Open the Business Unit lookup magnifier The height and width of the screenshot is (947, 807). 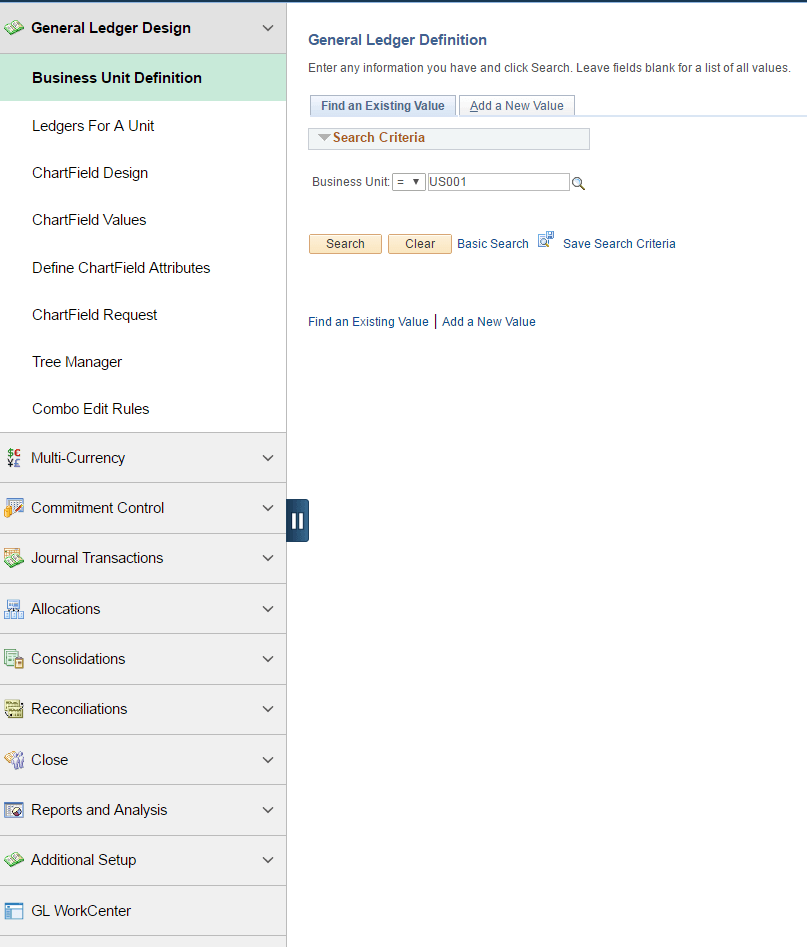point(578,184)
